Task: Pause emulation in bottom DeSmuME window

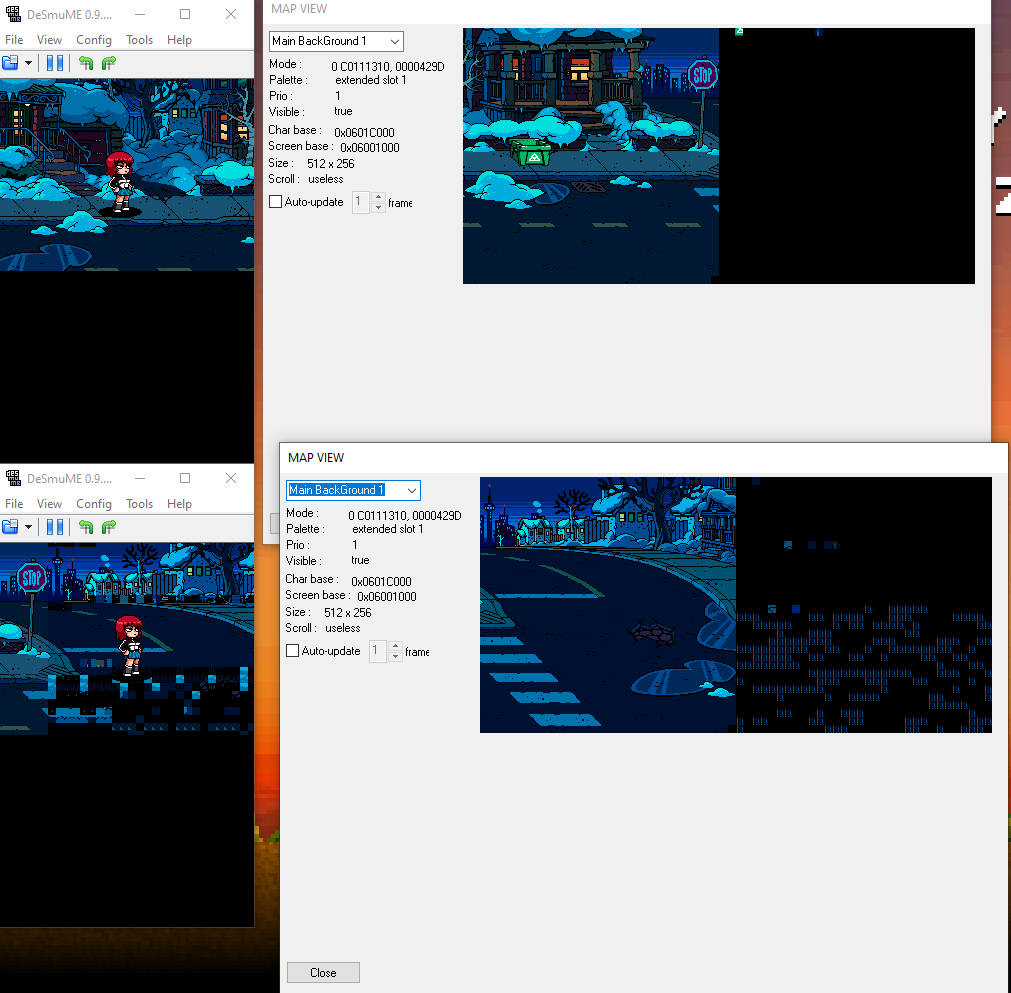Action: [55, 527]
